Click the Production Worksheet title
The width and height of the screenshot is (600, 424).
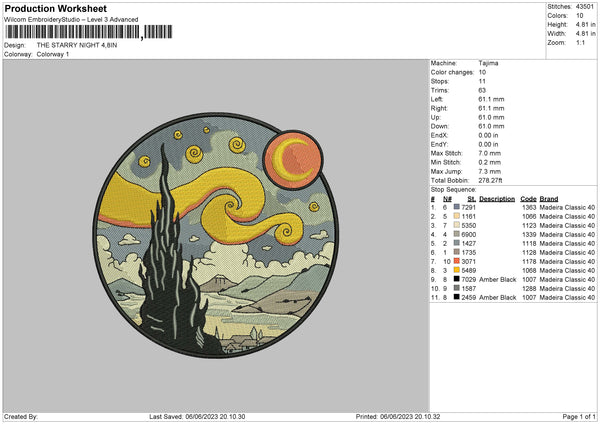55,8
